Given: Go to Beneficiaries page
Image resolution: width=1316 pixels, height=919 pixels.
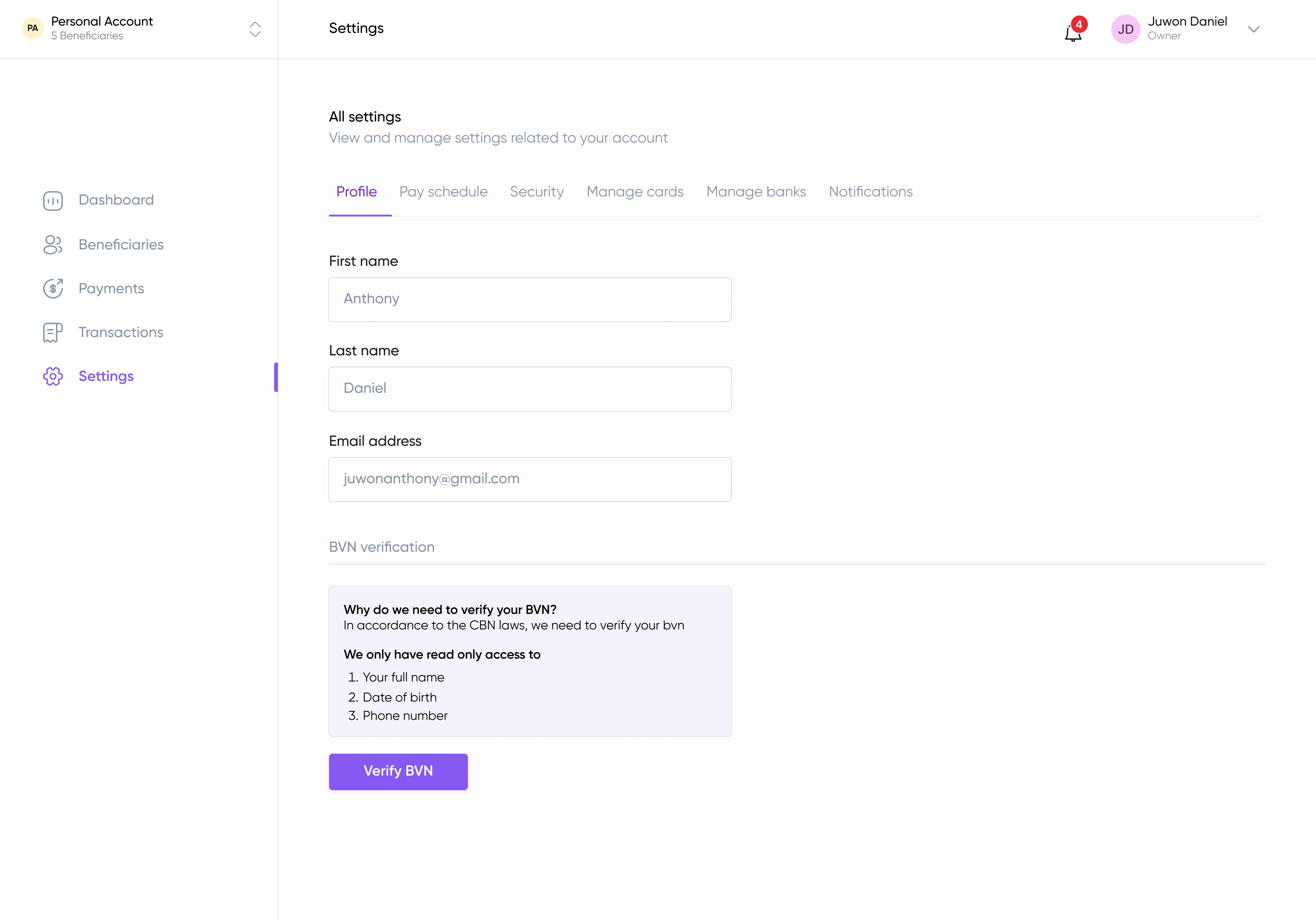Looking at the screenshot, I should coord(121,245).
